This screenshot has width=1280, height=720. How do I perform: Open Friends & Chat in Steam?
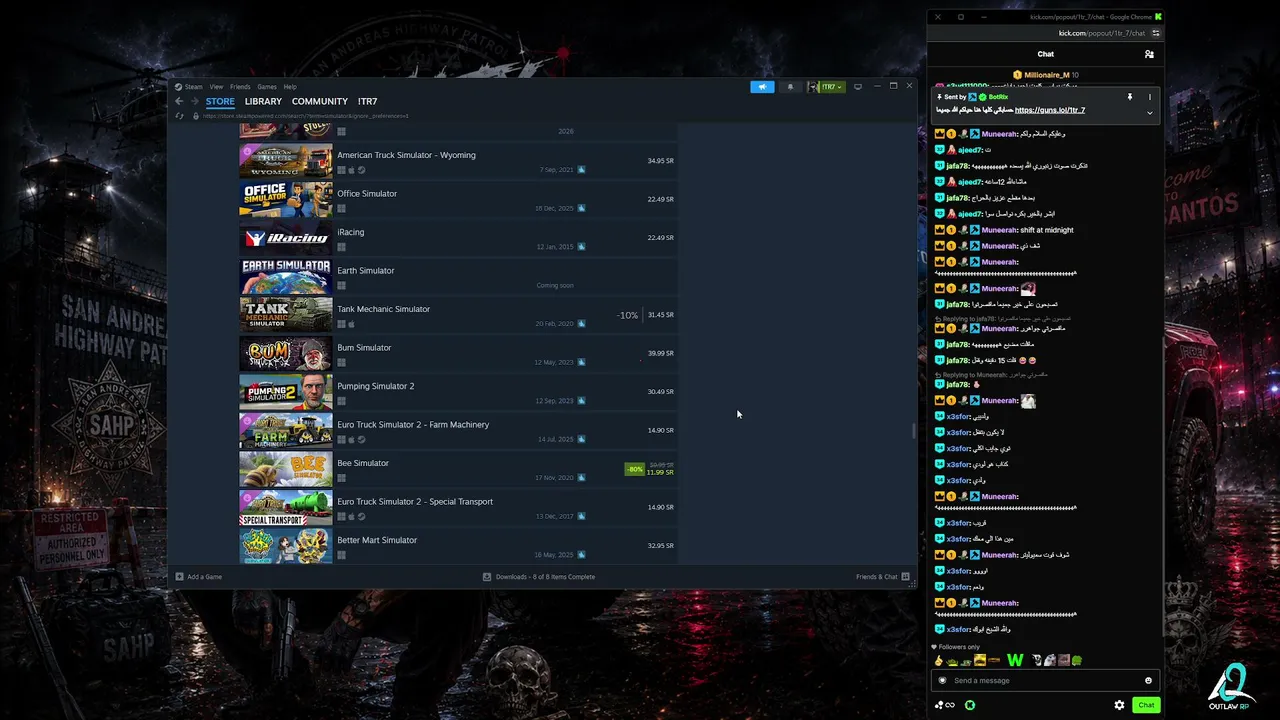pyautogui.click(x=883, y=577)
